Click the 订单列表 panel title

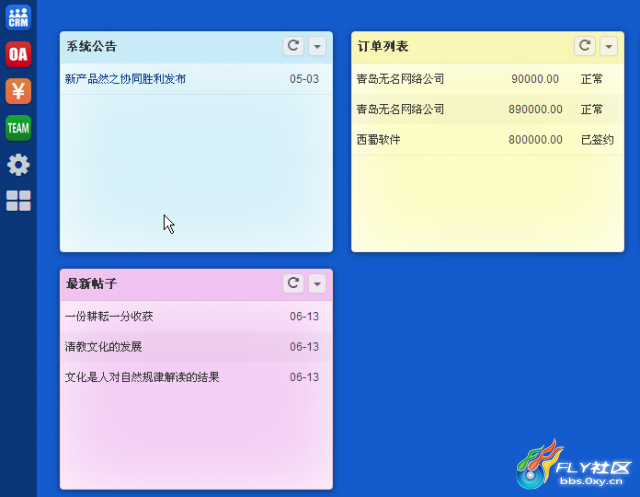click(x=383, y=46)
